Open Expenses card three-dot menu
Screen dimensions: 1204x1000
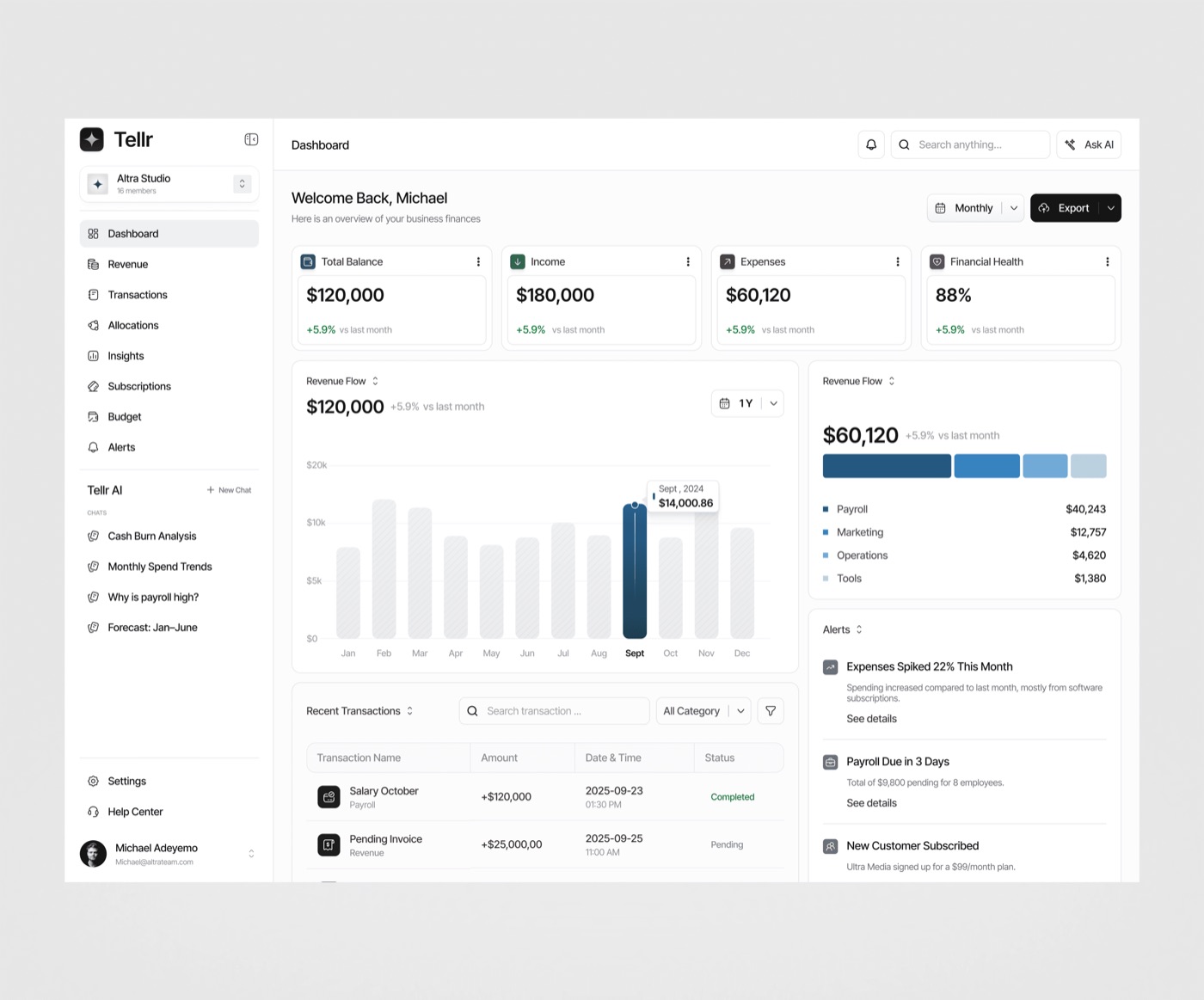pos(898,261)
